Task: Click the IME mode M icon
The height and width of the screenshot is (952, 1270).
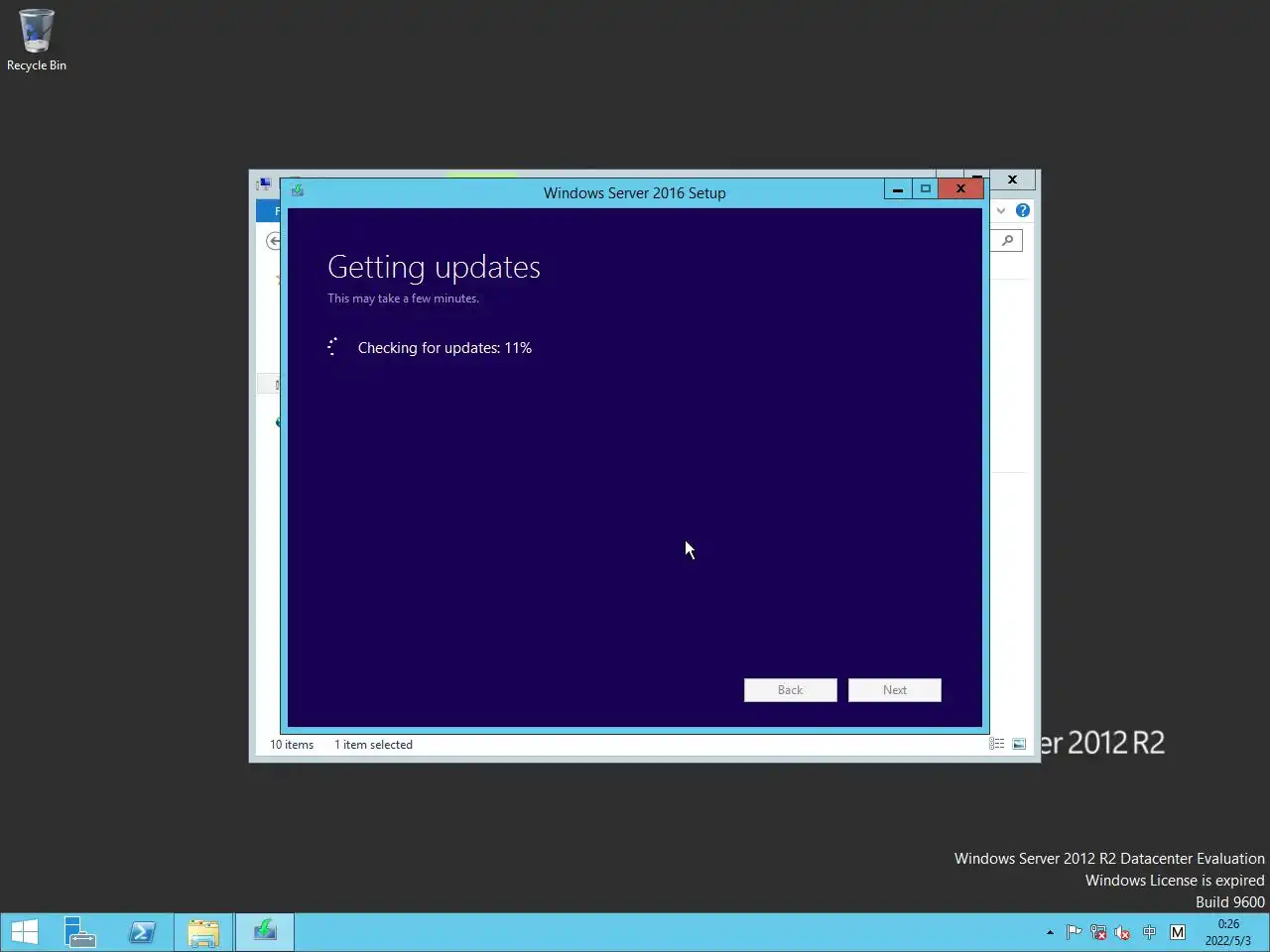Action: 1178,932
